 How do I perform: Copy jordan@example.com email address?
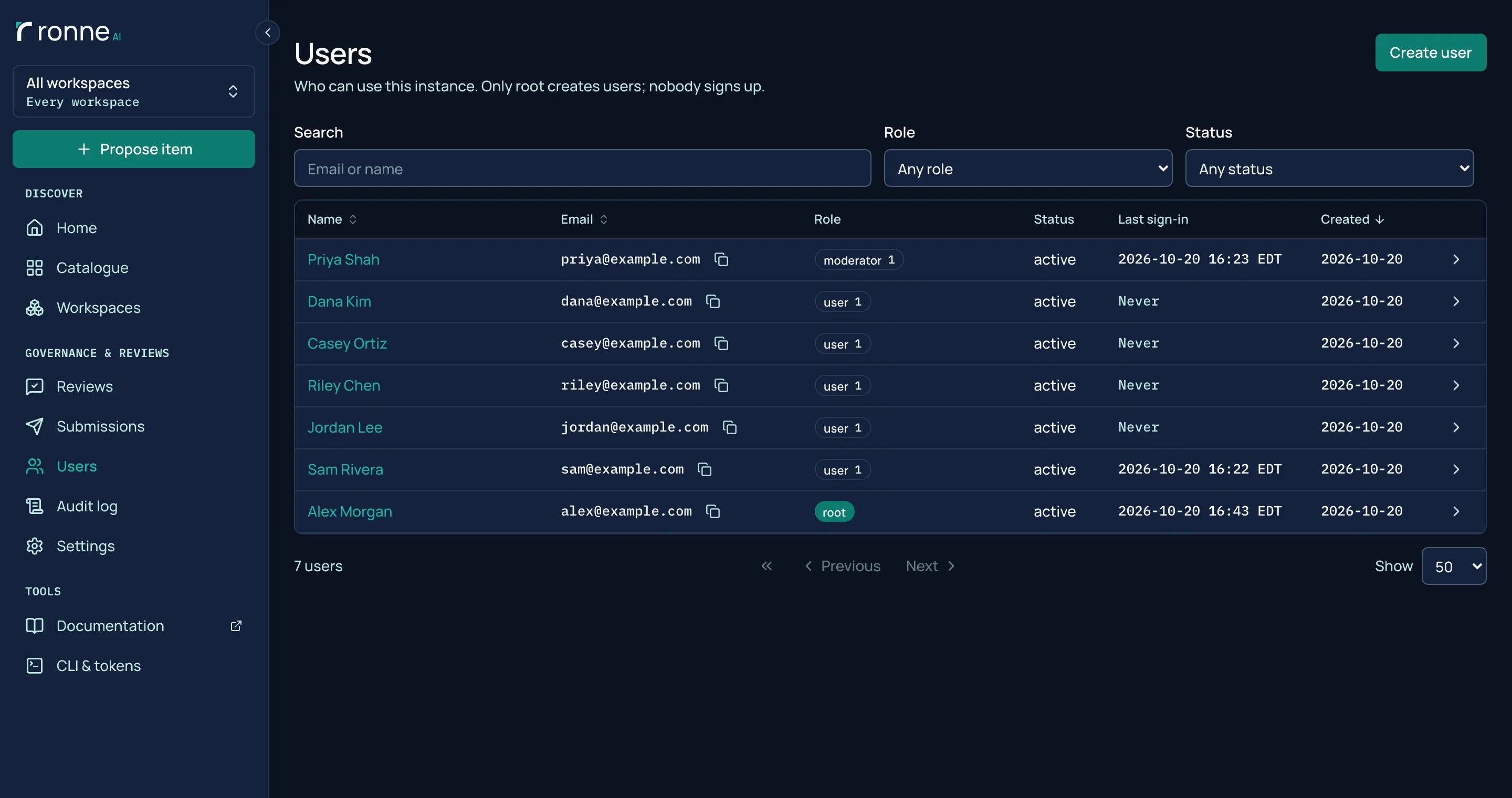click(729, 427)
